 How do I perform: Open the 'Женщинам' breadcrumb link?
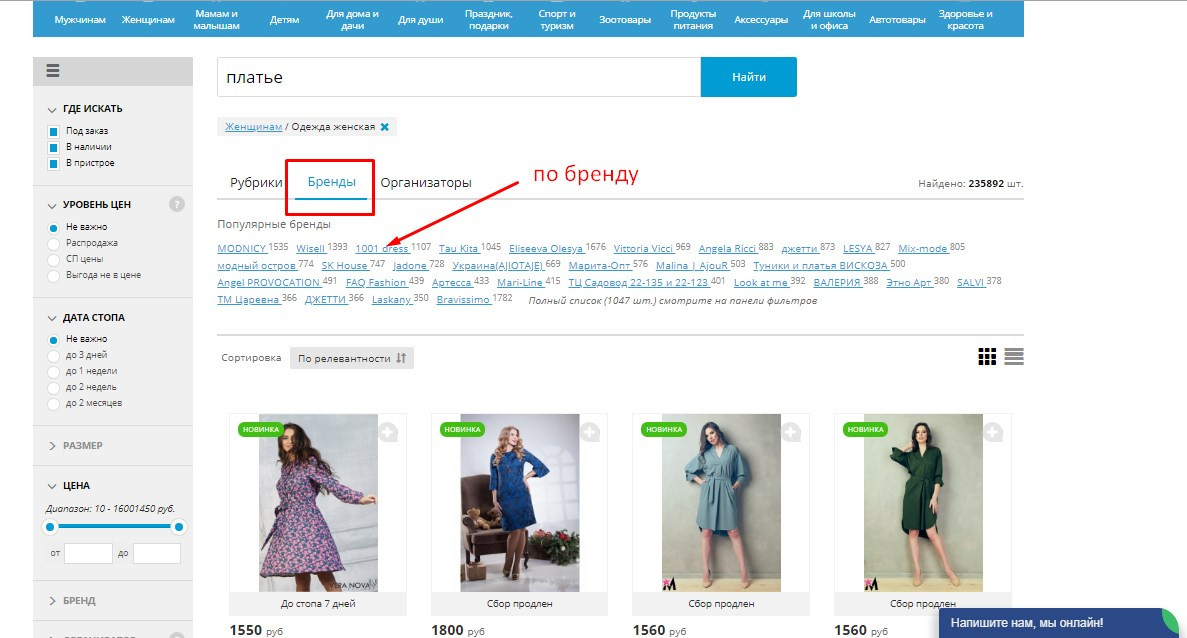click(254, 127)
